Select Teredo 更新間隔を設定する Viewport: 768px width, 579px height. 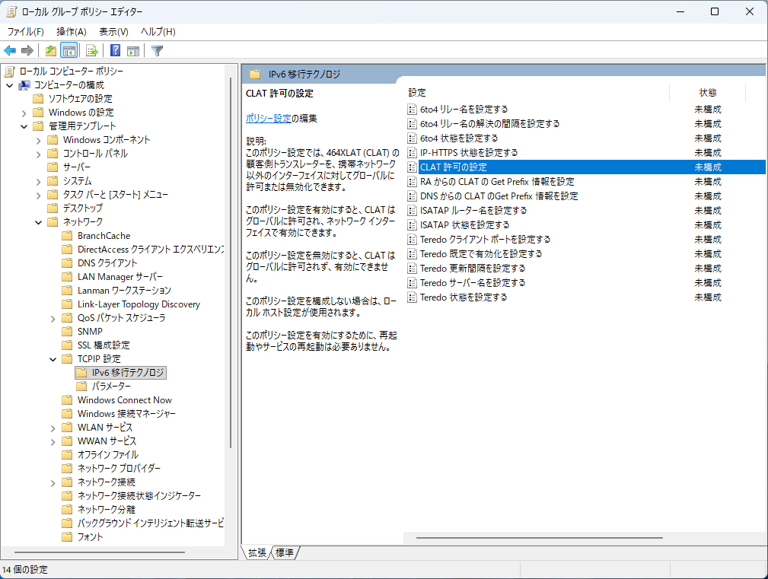pyautogui.click(x=472, y=268)
